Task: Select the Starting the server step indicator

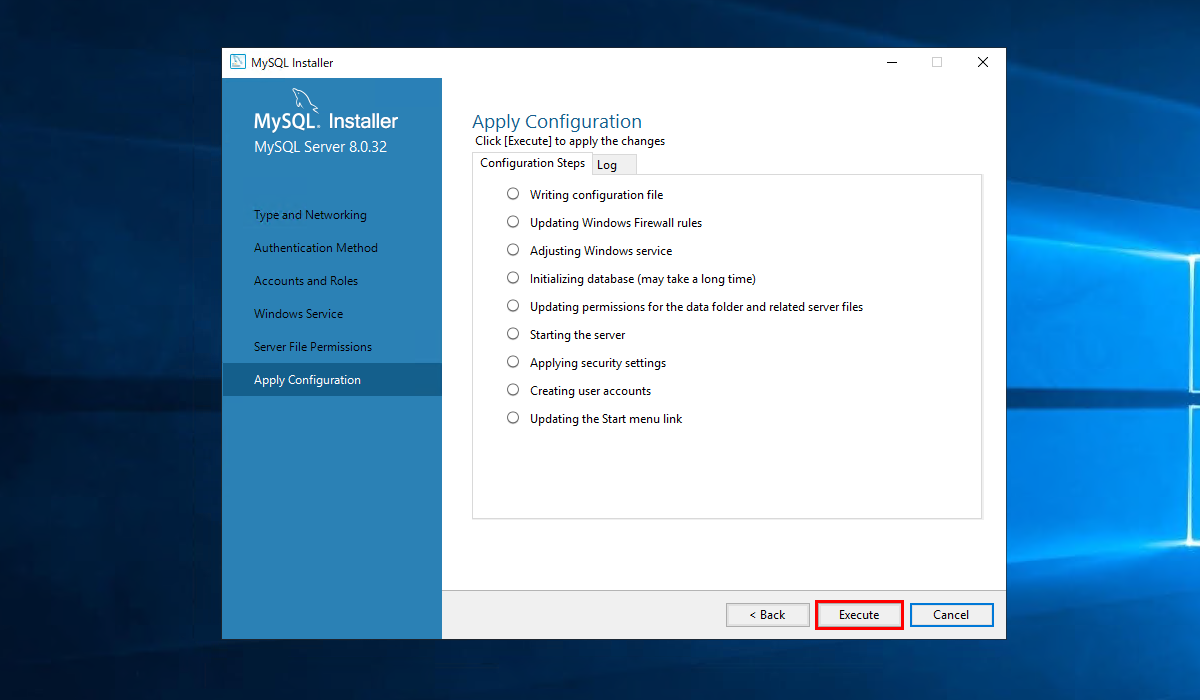Action: point(513,334)
